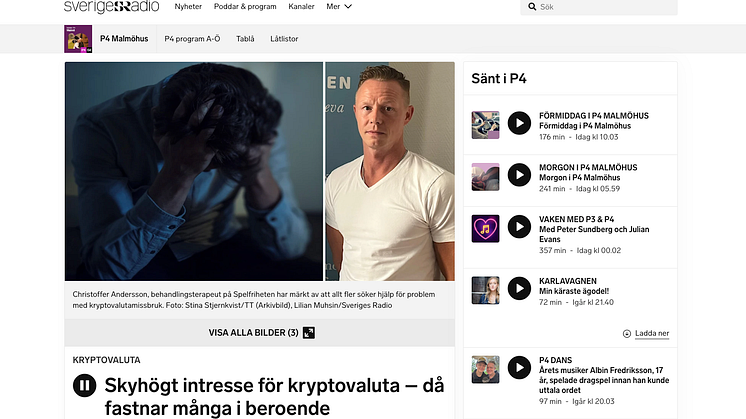
Task: Play Vaken med P3 & P4
Action: click(519, 227)
